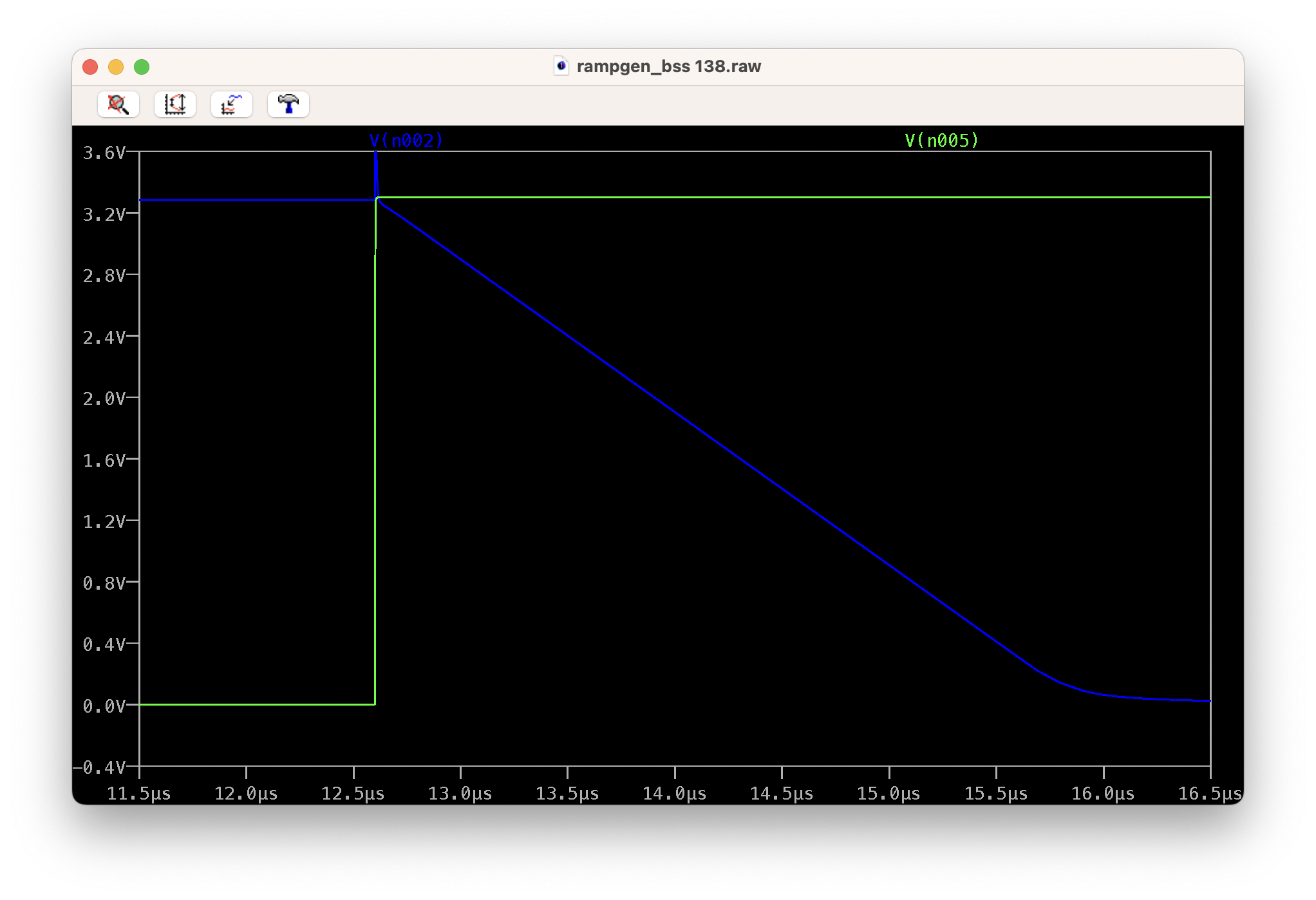
Task: Close the waveform window with red button
Action: (91, 67)
